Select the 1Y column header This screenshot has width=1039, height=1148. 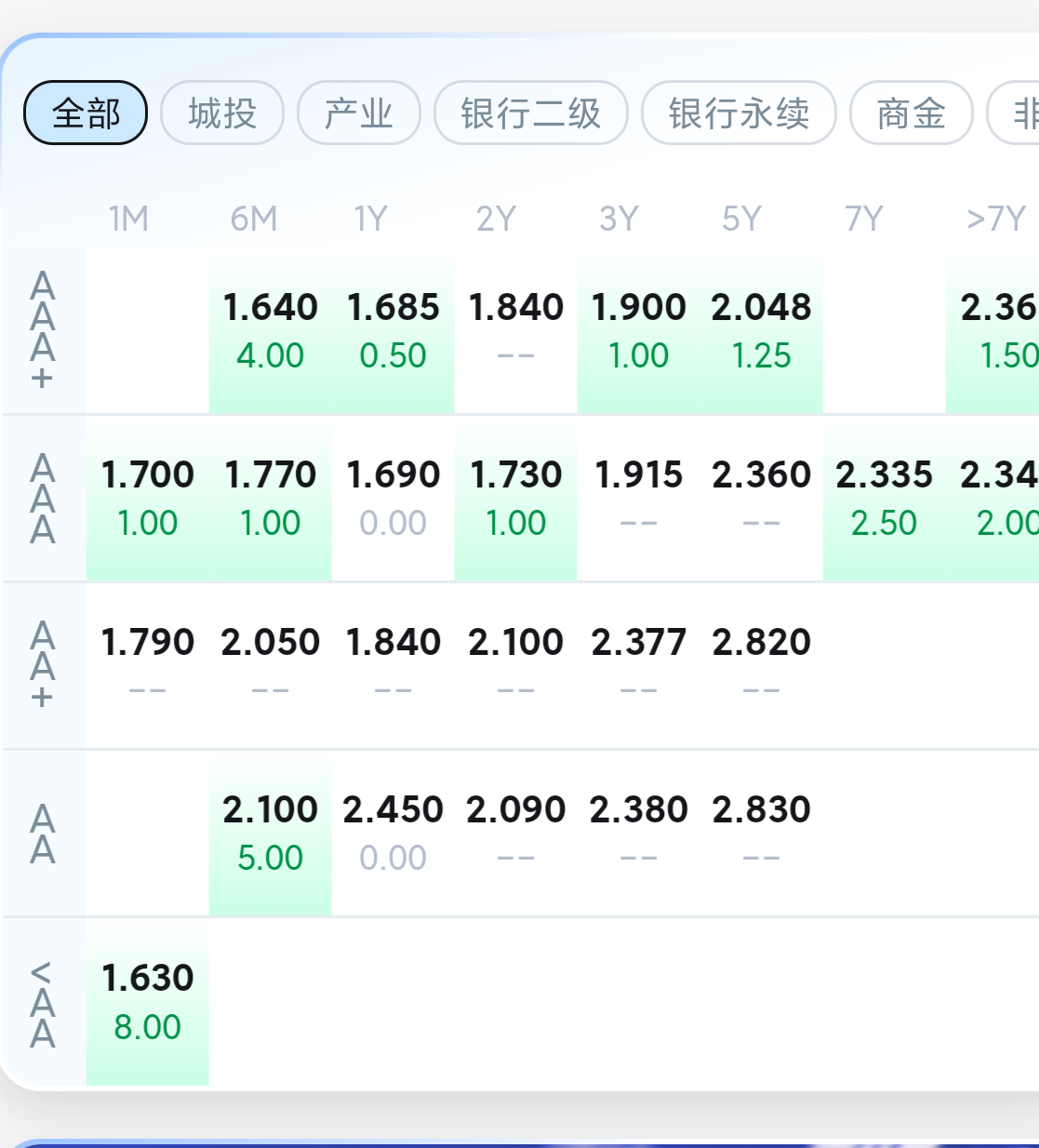pyautogui.click(x=370, y=219)
